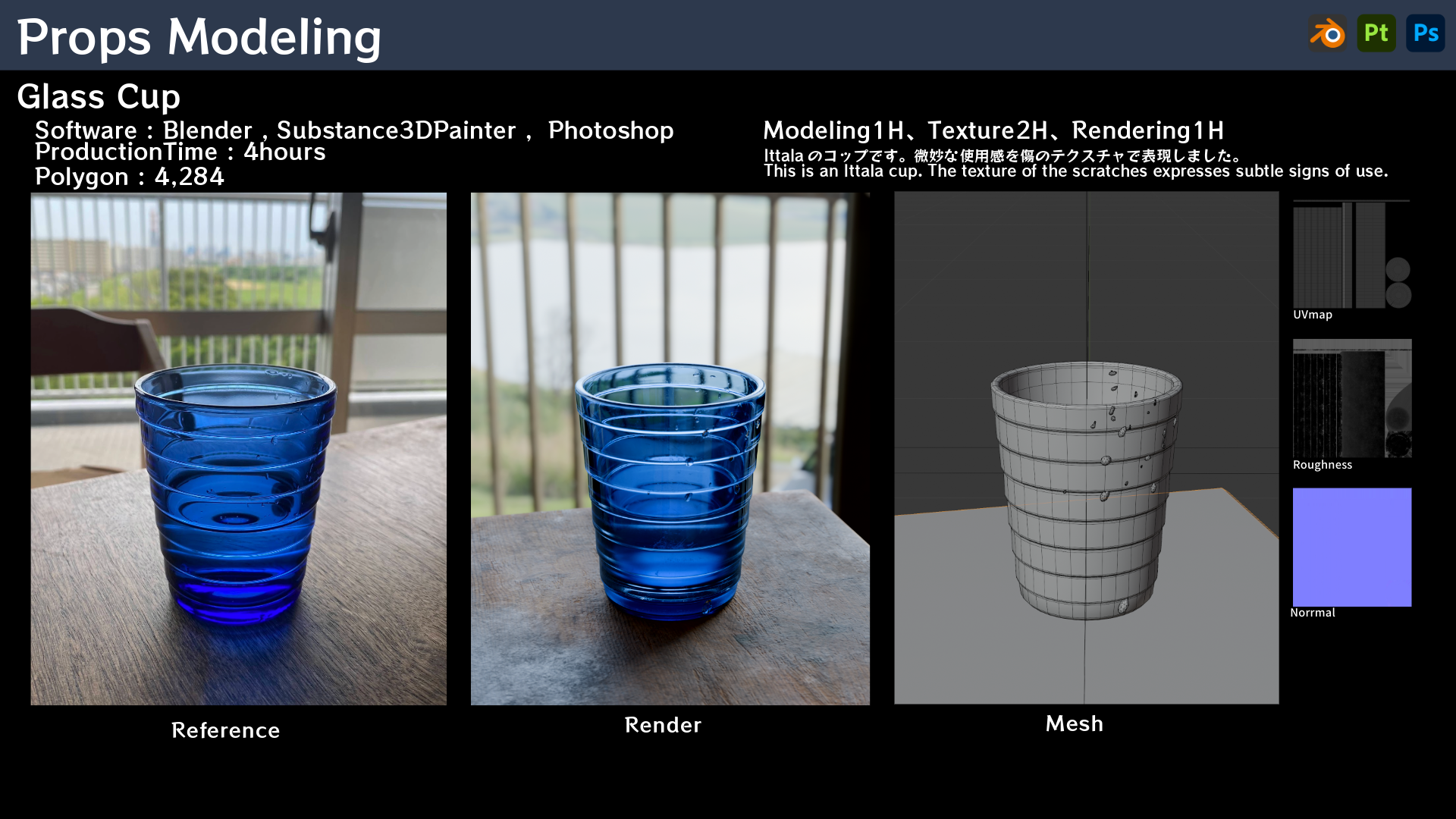The width and height of the screenshot is (1456, 819).
Task: Click the Blender logo icon
Action: pyautogui.click(x=1327, y=34)
